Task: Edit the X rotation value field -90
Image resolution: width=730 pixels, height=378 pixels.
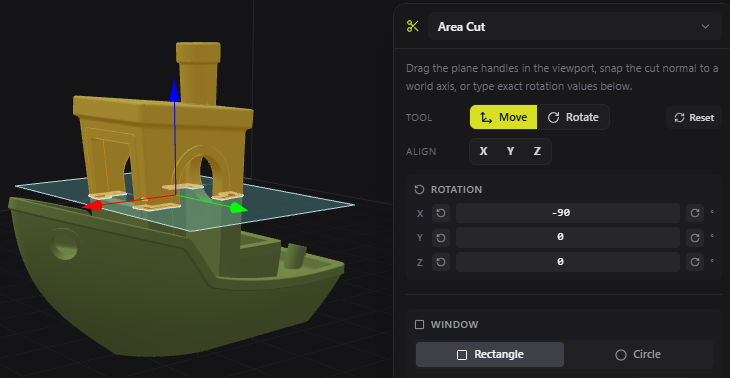Action: click(x=568, y=213)
